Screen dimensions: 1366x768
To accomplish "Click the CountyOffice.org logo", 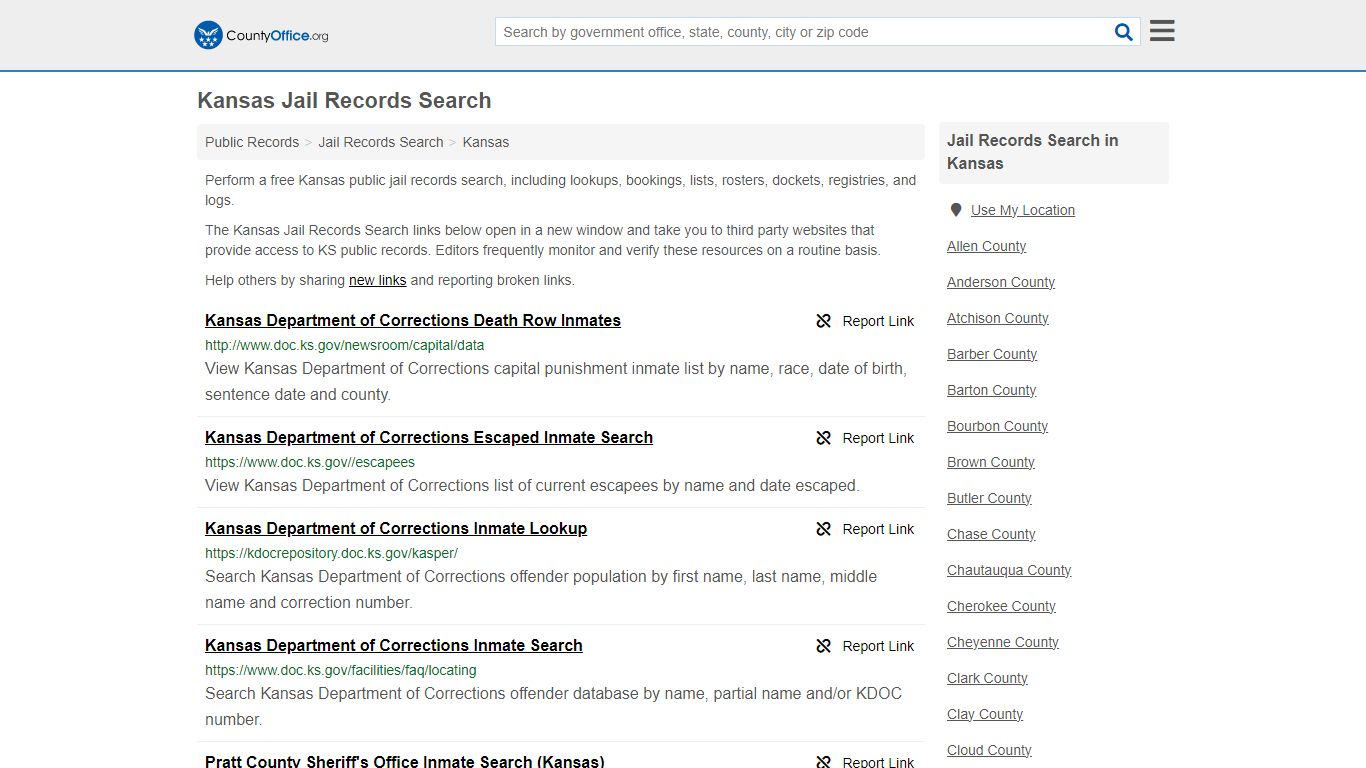I will click(261, 35).
